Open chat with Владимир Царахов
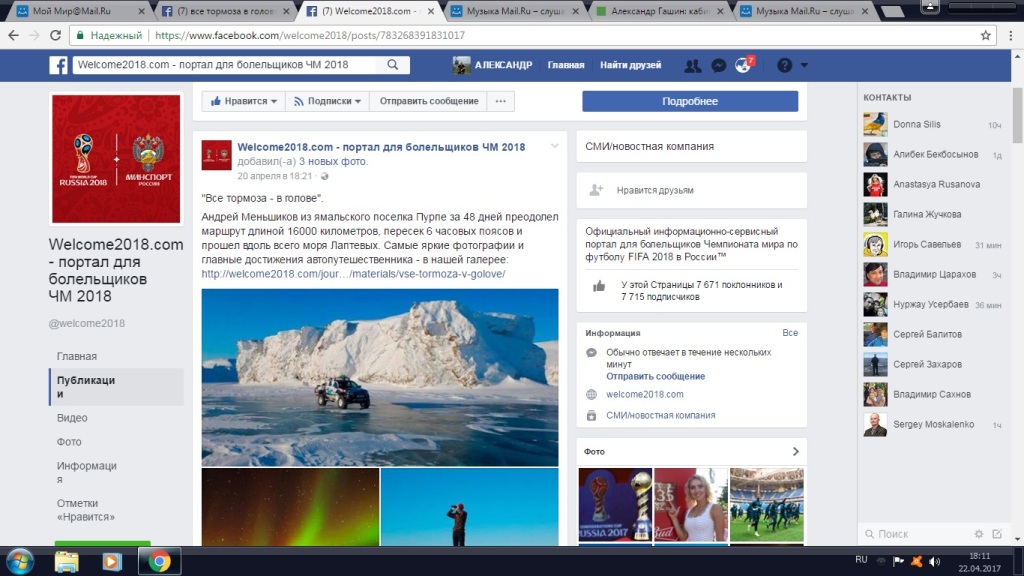Image resolution: width=1024 pixels, height=576 pixels. pyautogui.click(x=933, y=274)
